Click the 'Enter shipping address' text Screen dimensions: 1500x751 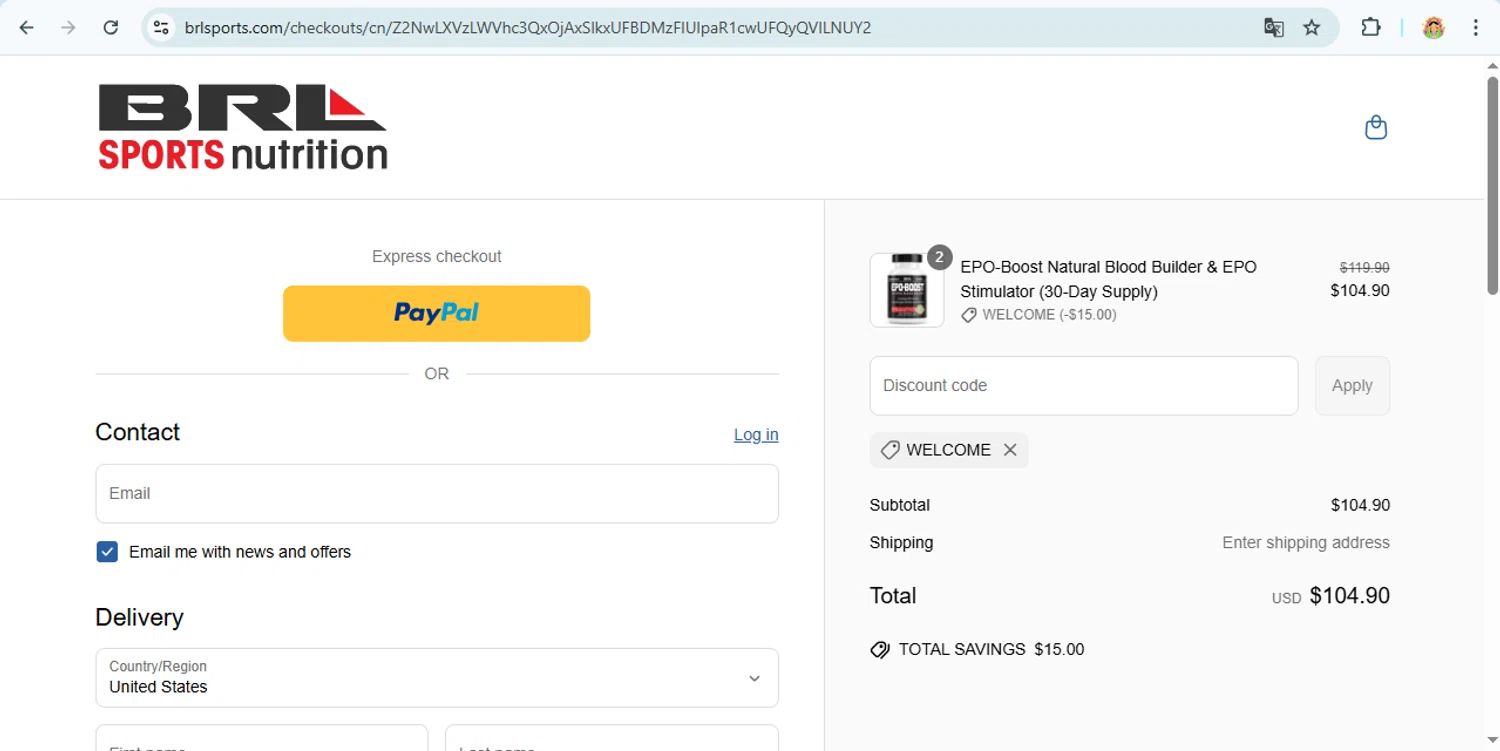pyautogui.click(x=1306, y=543)
